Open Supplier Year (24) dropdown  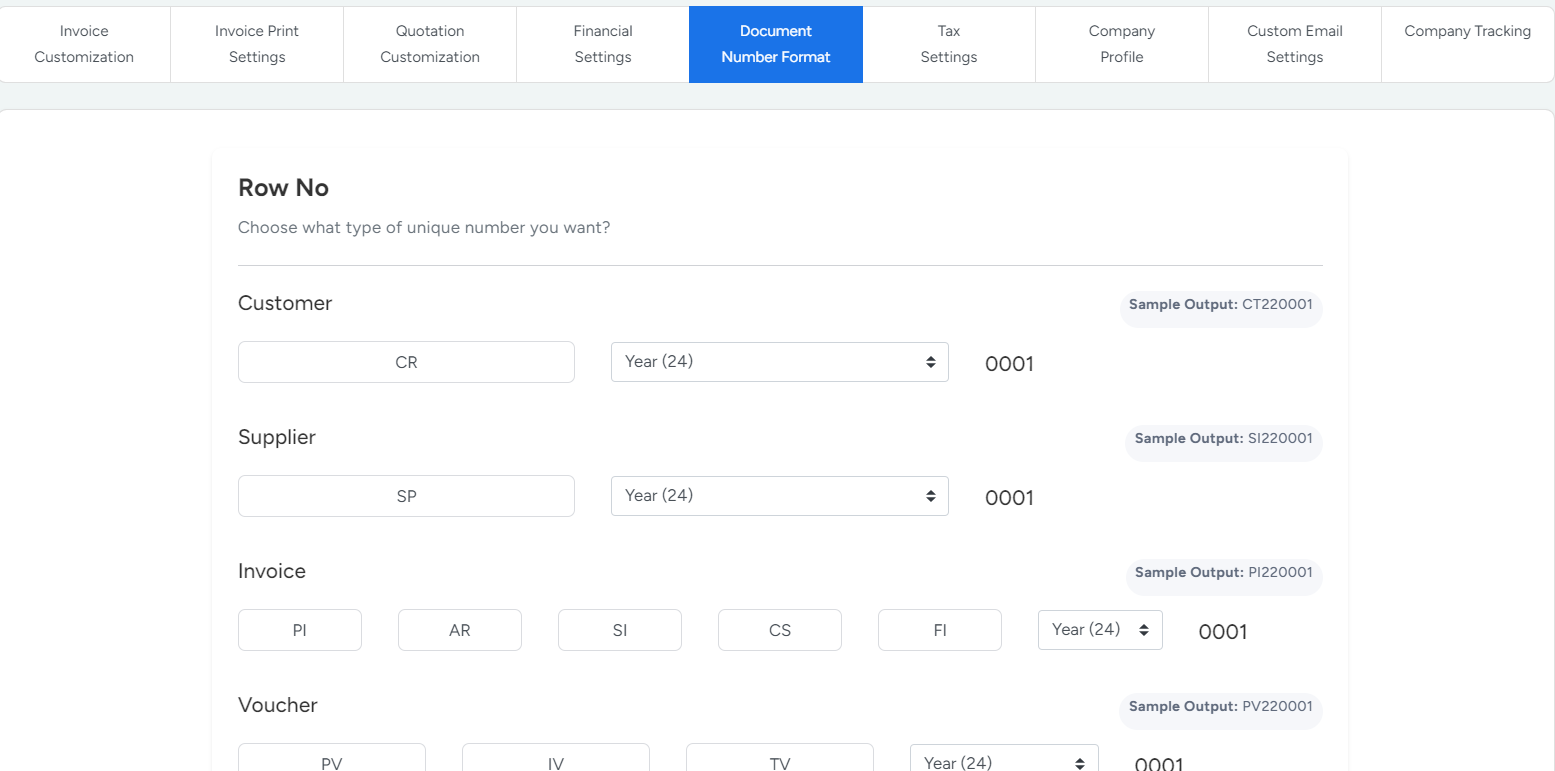(x=780, y=496)
